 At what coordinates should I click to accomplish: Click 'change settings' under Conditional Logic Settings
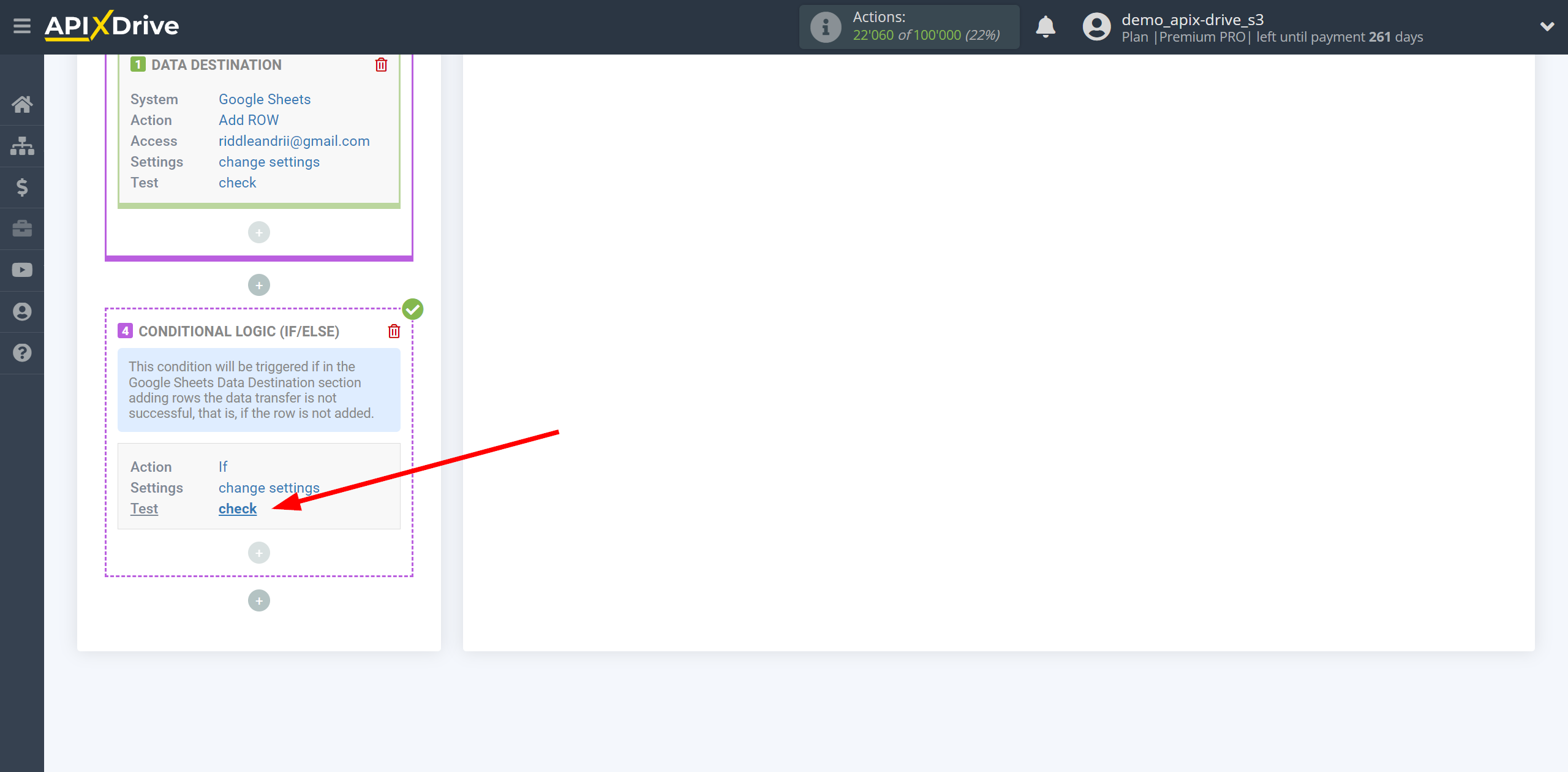pos(269,487)
